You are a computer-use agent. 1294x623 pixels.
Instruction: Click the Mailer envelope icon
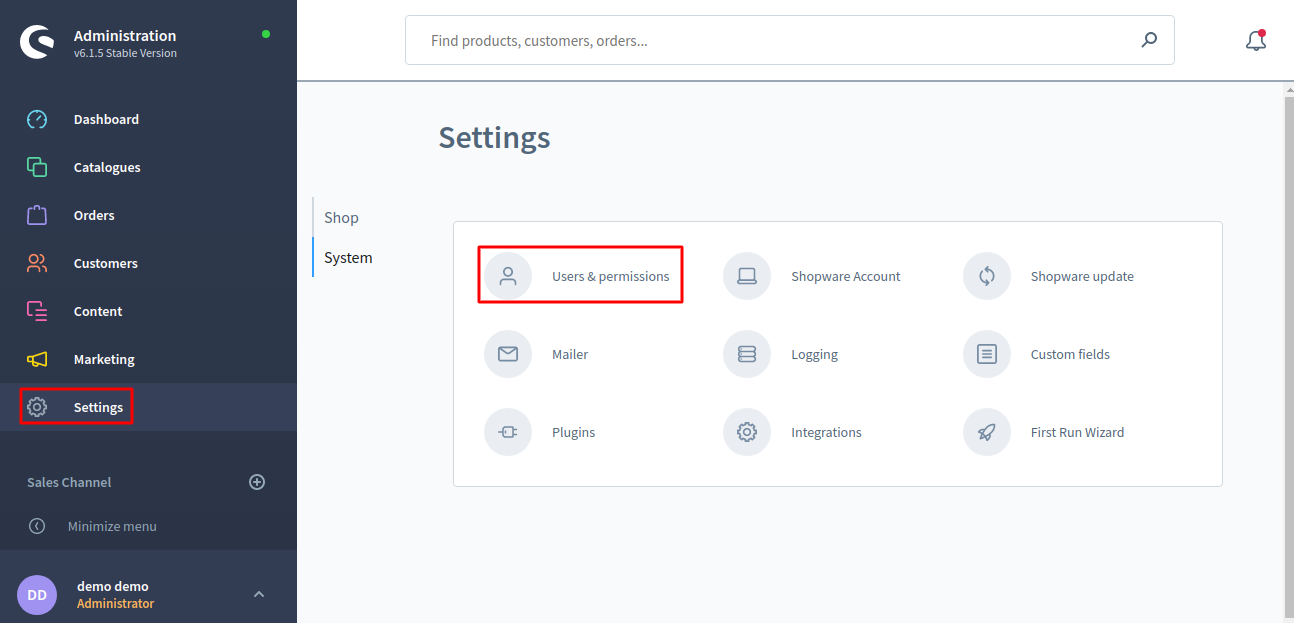tap(508, 354)
